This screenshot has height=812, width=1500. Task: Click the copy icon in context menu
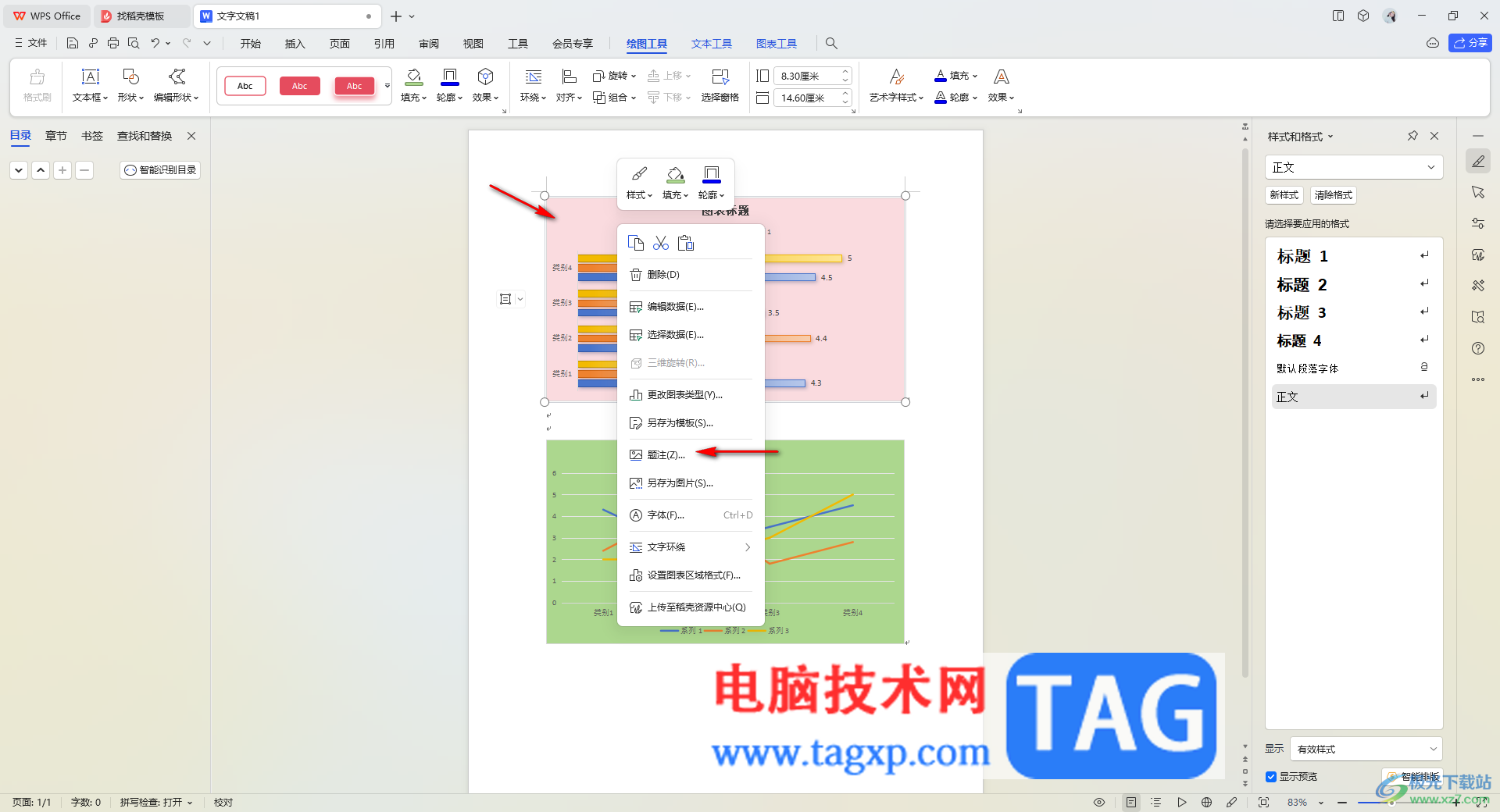click(x=636, y=243)
